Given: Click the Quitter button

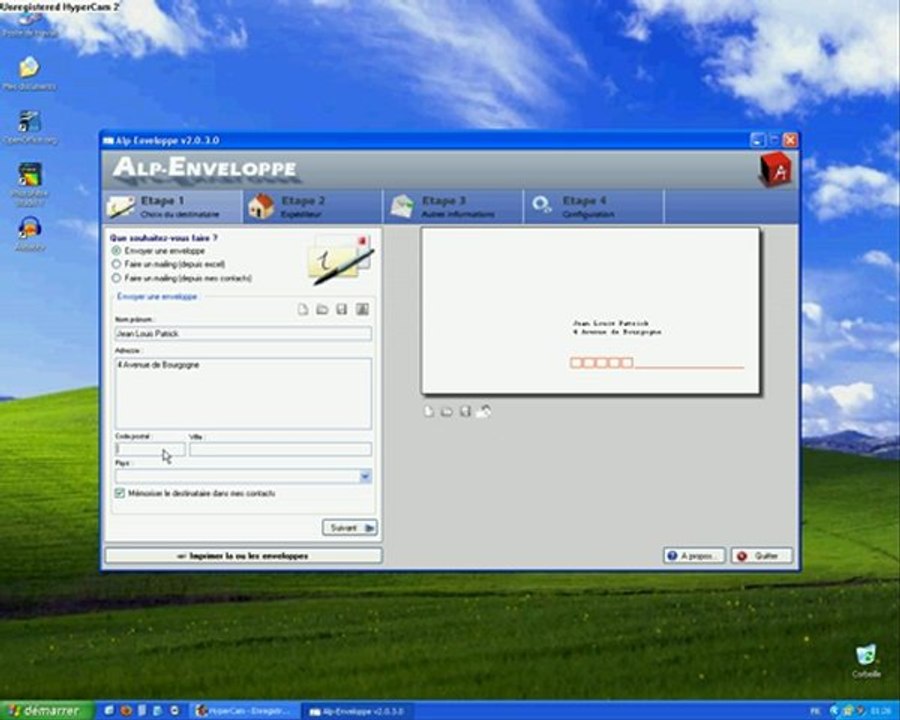Looking at the screenshot, I should [762, 556].
